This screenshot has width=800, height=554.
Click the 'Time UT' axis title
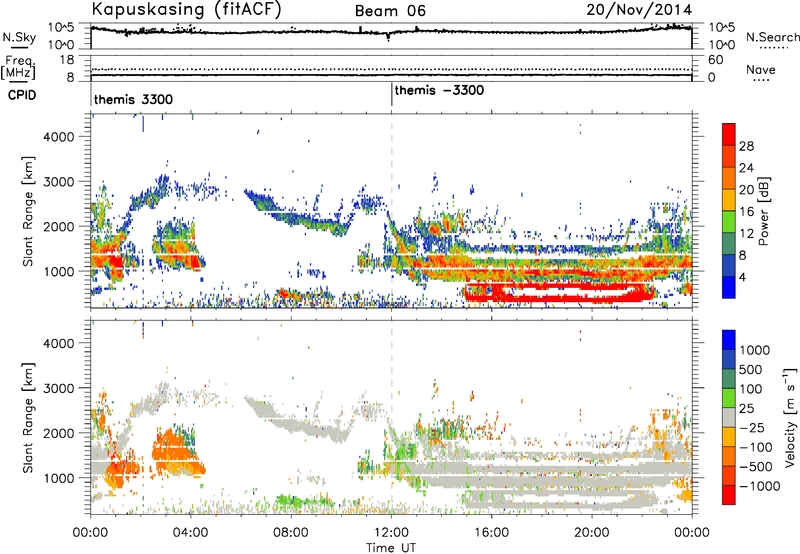[391, 548]
